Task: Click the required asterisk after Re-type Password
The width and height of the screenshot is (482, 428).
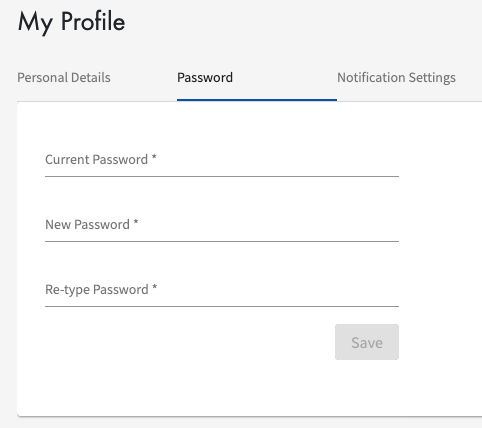Action: point(154,287)
